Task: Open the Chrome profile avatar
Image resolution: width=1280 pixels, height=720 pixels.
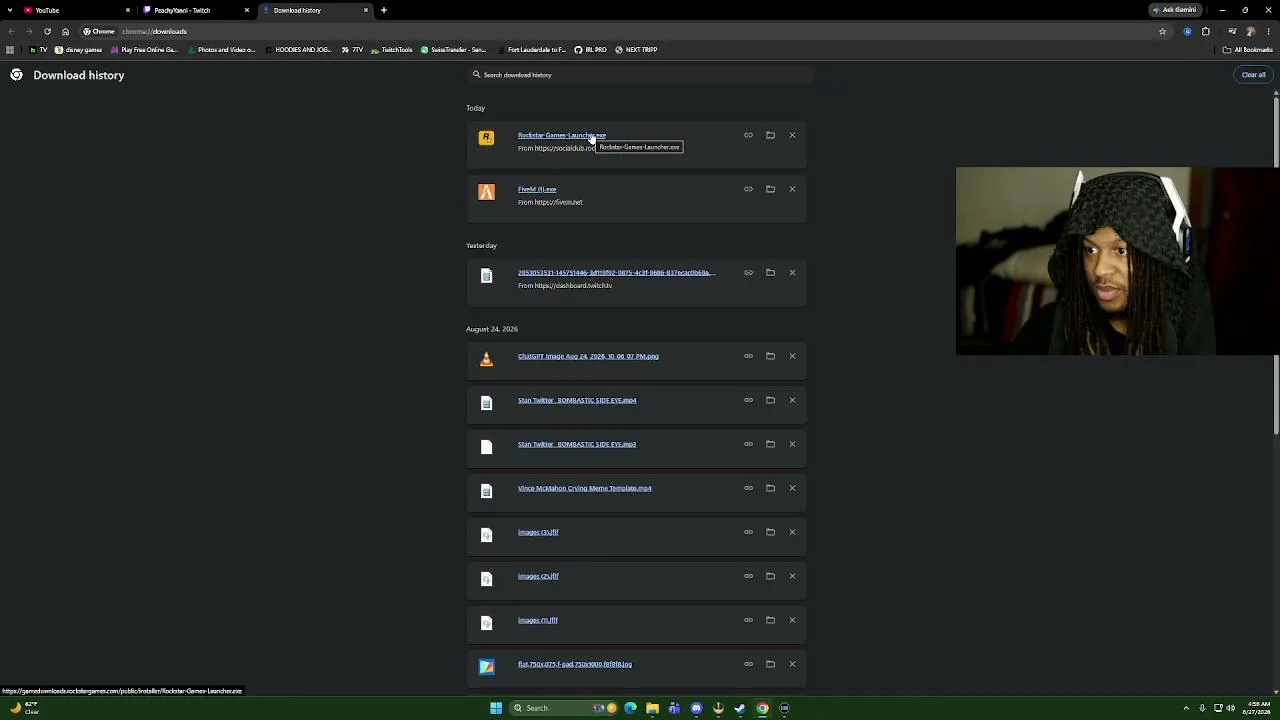Action: pyautogui.click(x=1250, y=31)
